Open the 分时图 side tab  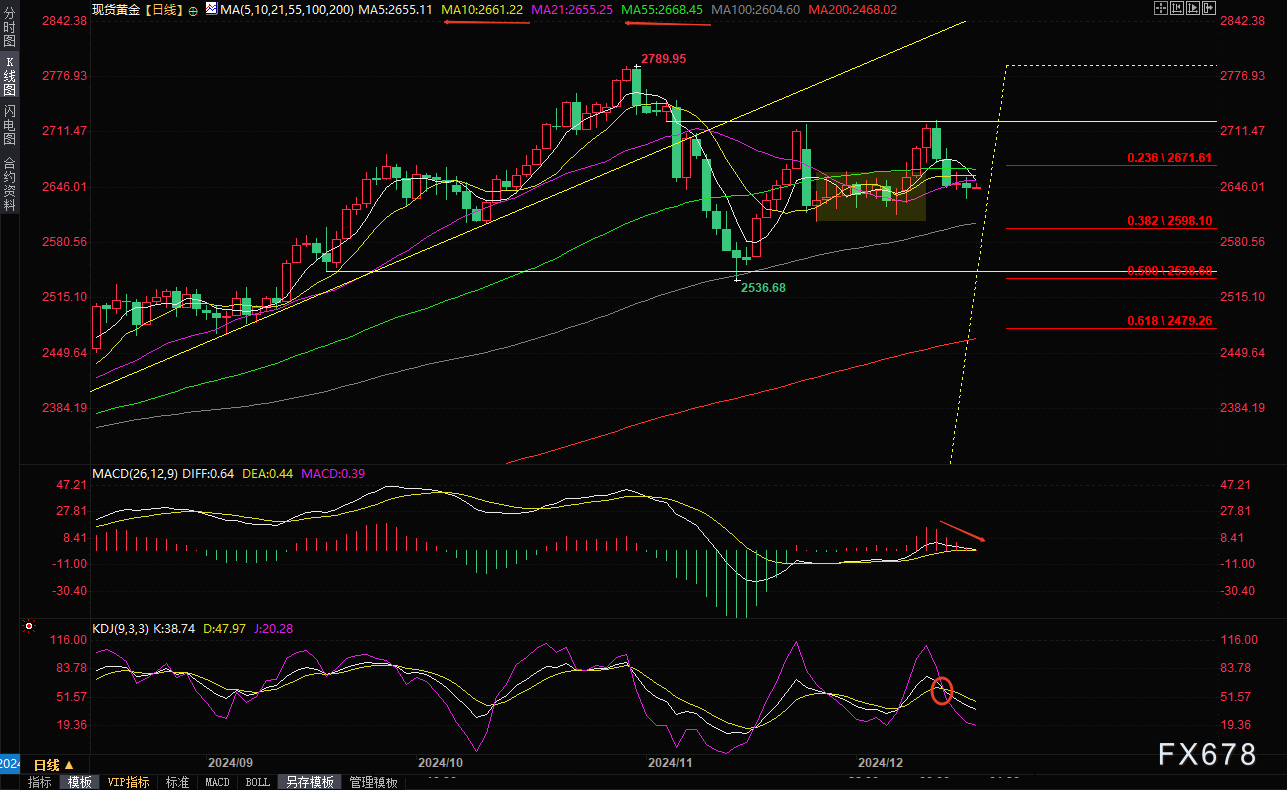click(9, 32)
